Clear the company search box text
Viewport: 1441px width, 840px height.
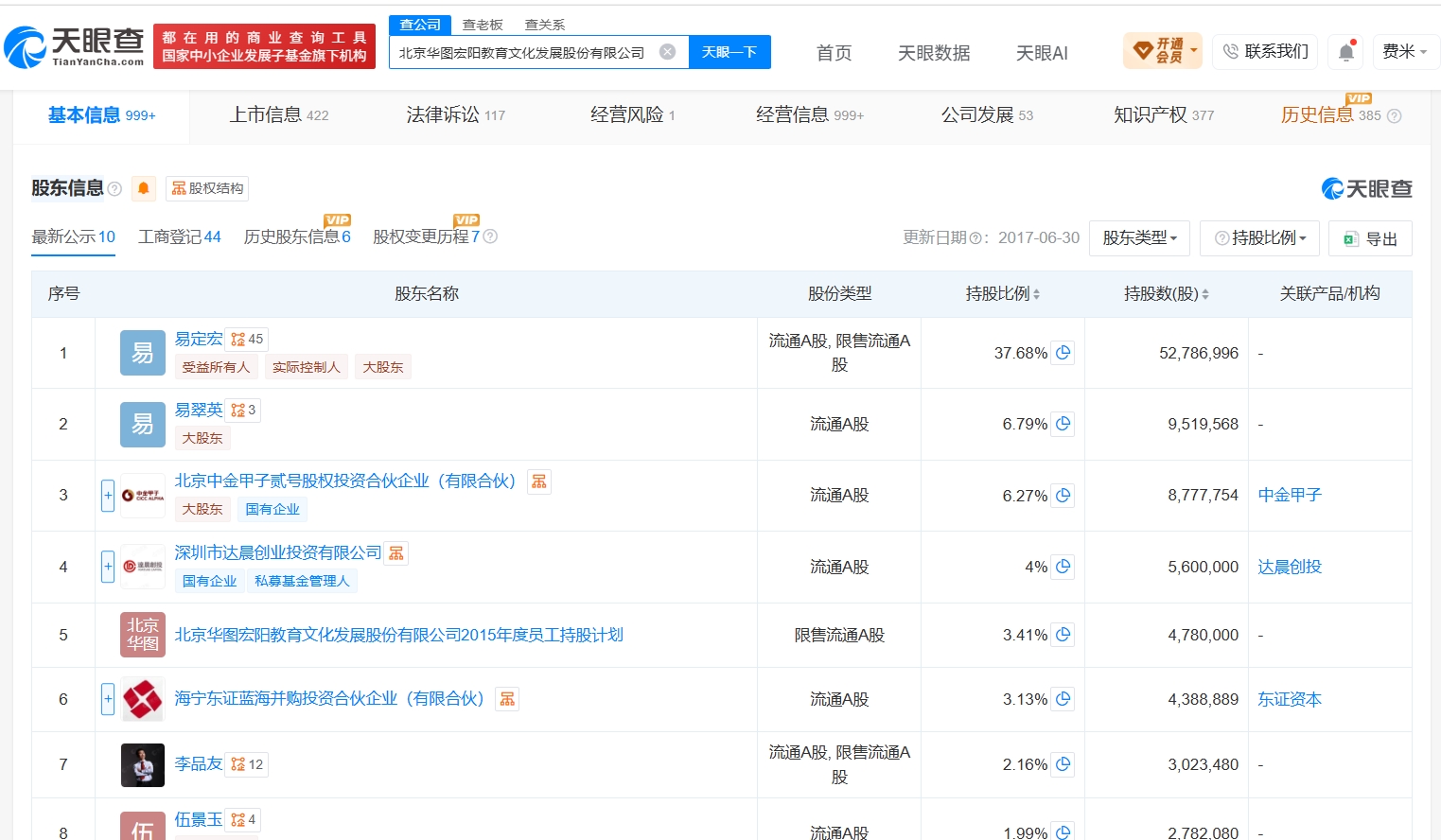tap(668, 52)
